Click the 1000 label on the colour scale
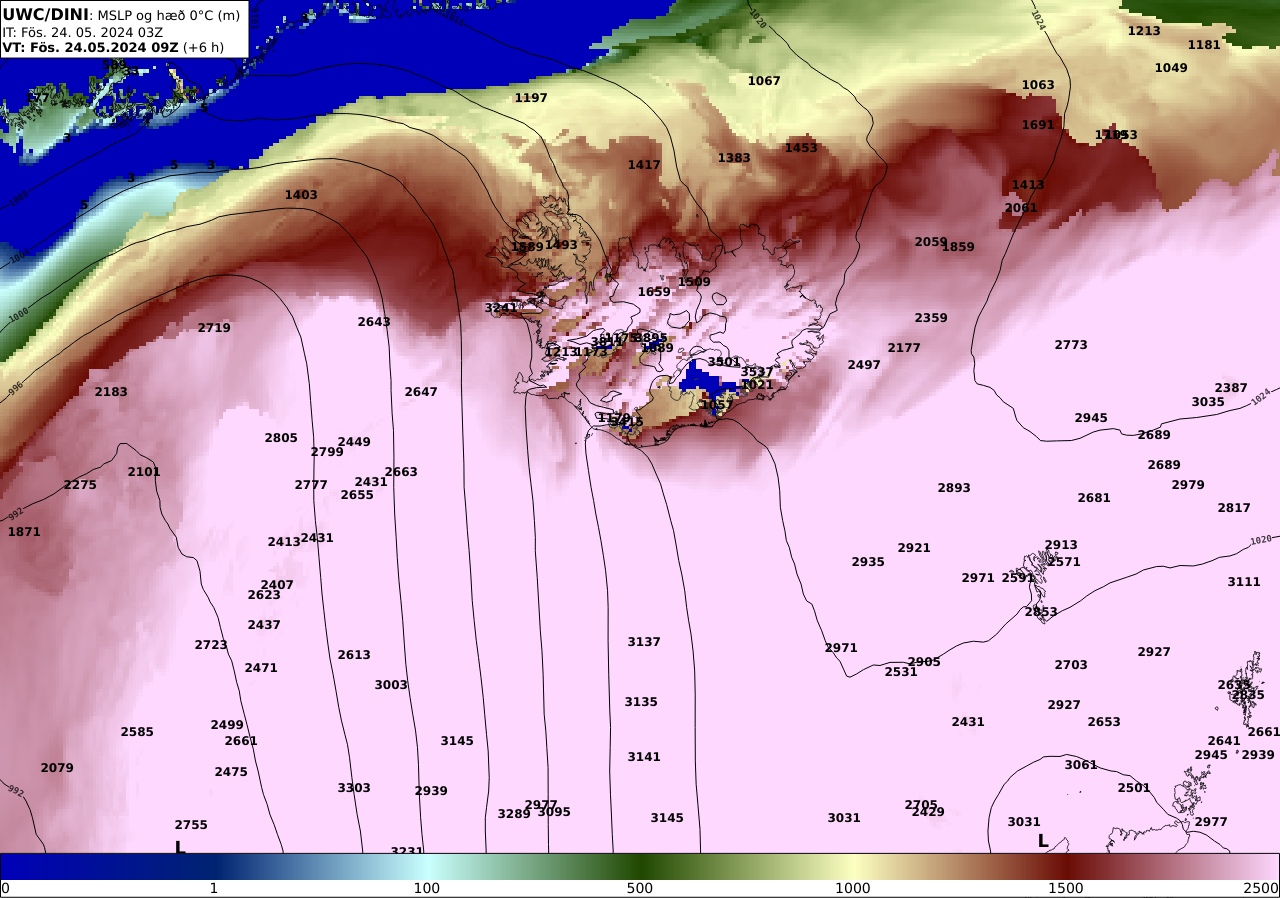Image resolution: width=1280 pixels, height=898 pixels. [853, 888]
